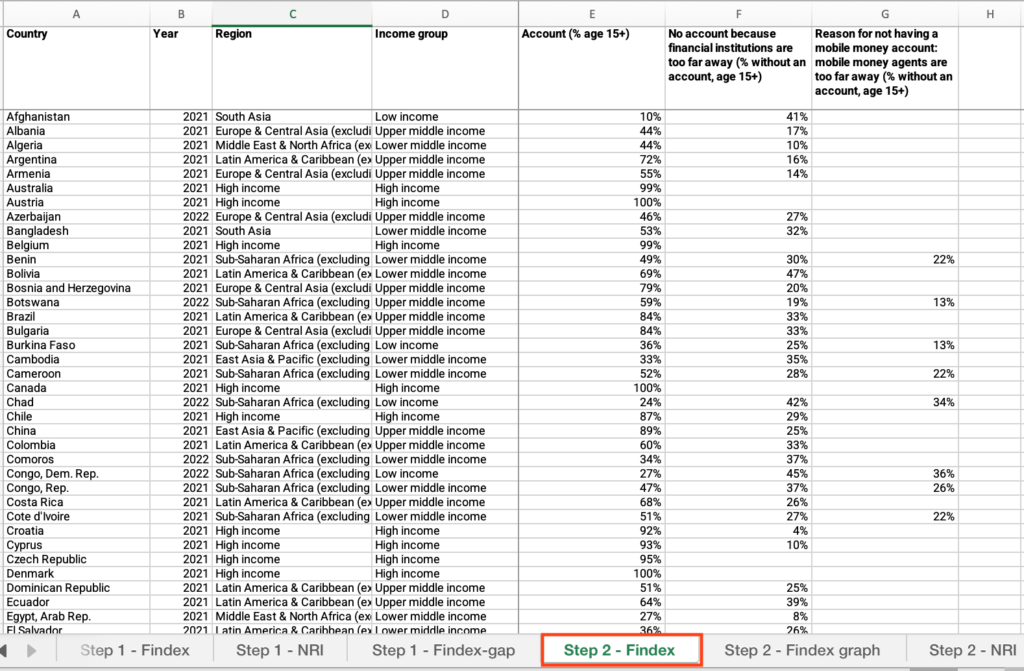Click Croatia's "4%" cell
The width and height of the screenshot is (1024, 671).
[739, 531]
